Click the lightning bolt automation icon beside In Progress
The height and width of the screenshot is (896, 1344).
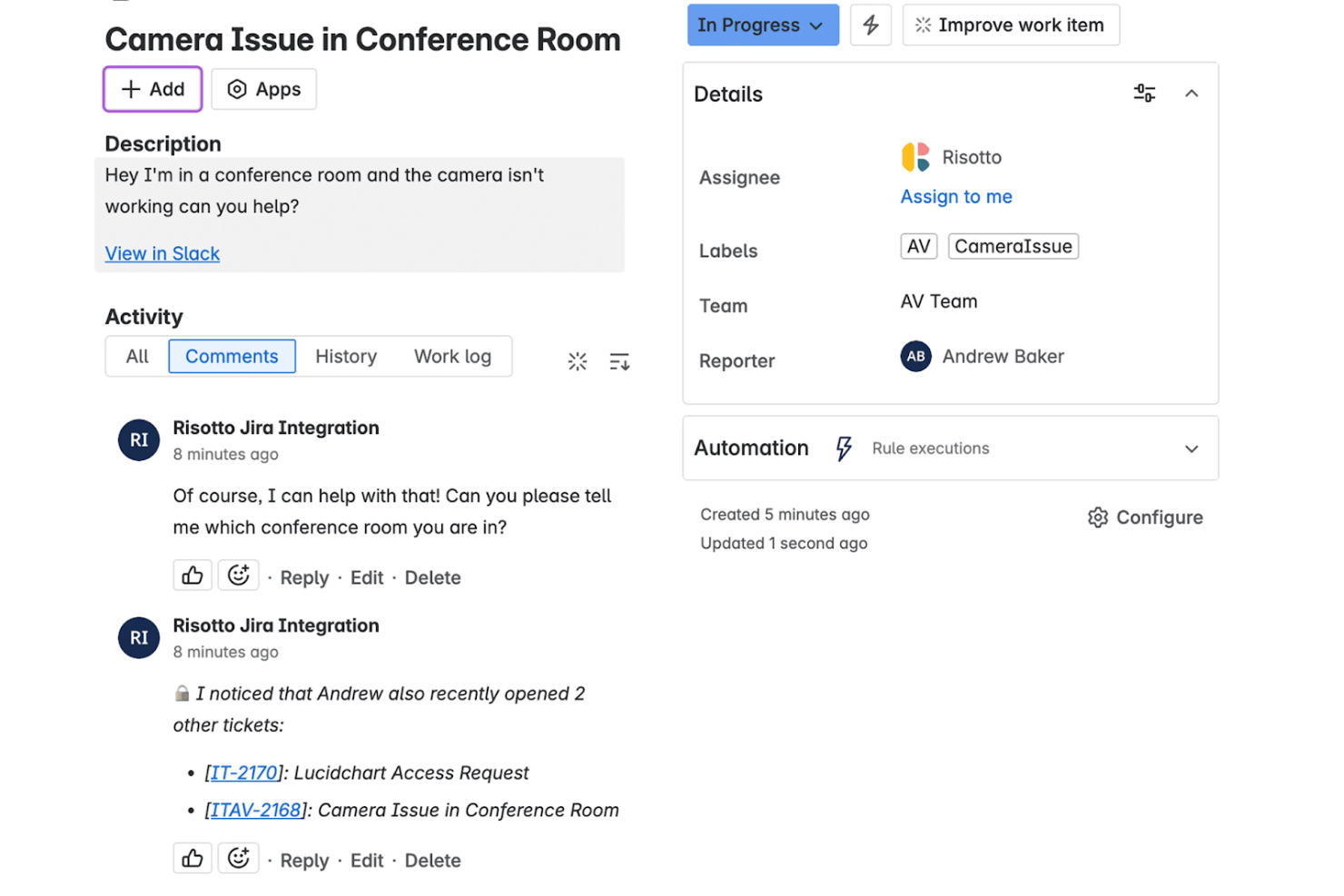[x=870, y=25]
